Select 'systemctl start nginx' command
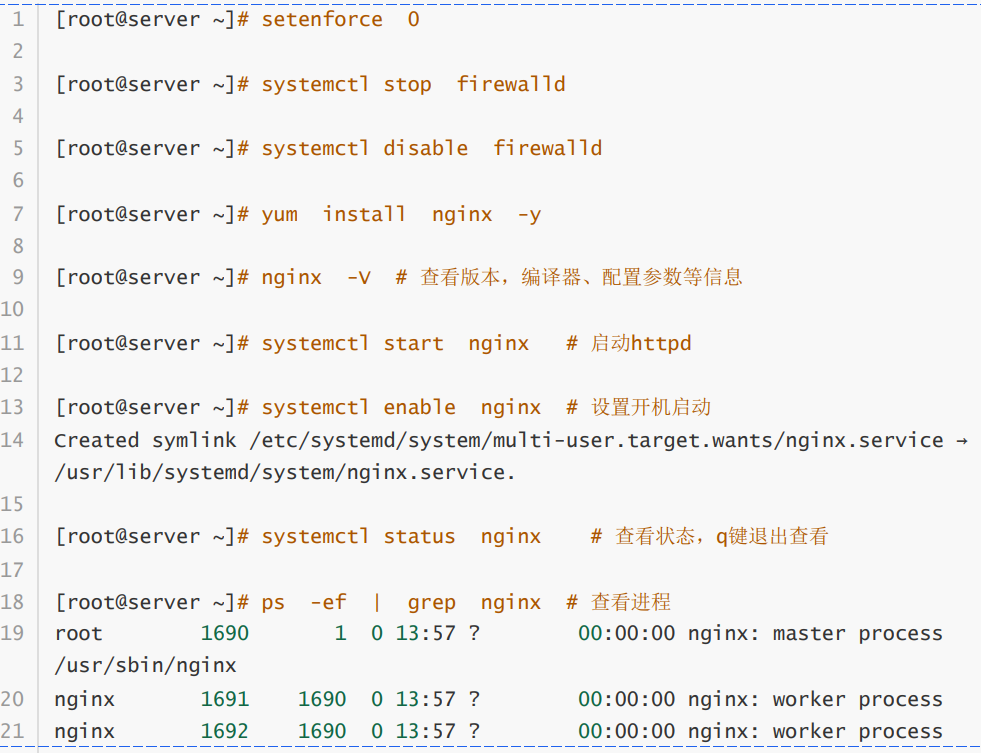Image resolution: width=981 pixels, height=753 pixels. pos(395,344)
